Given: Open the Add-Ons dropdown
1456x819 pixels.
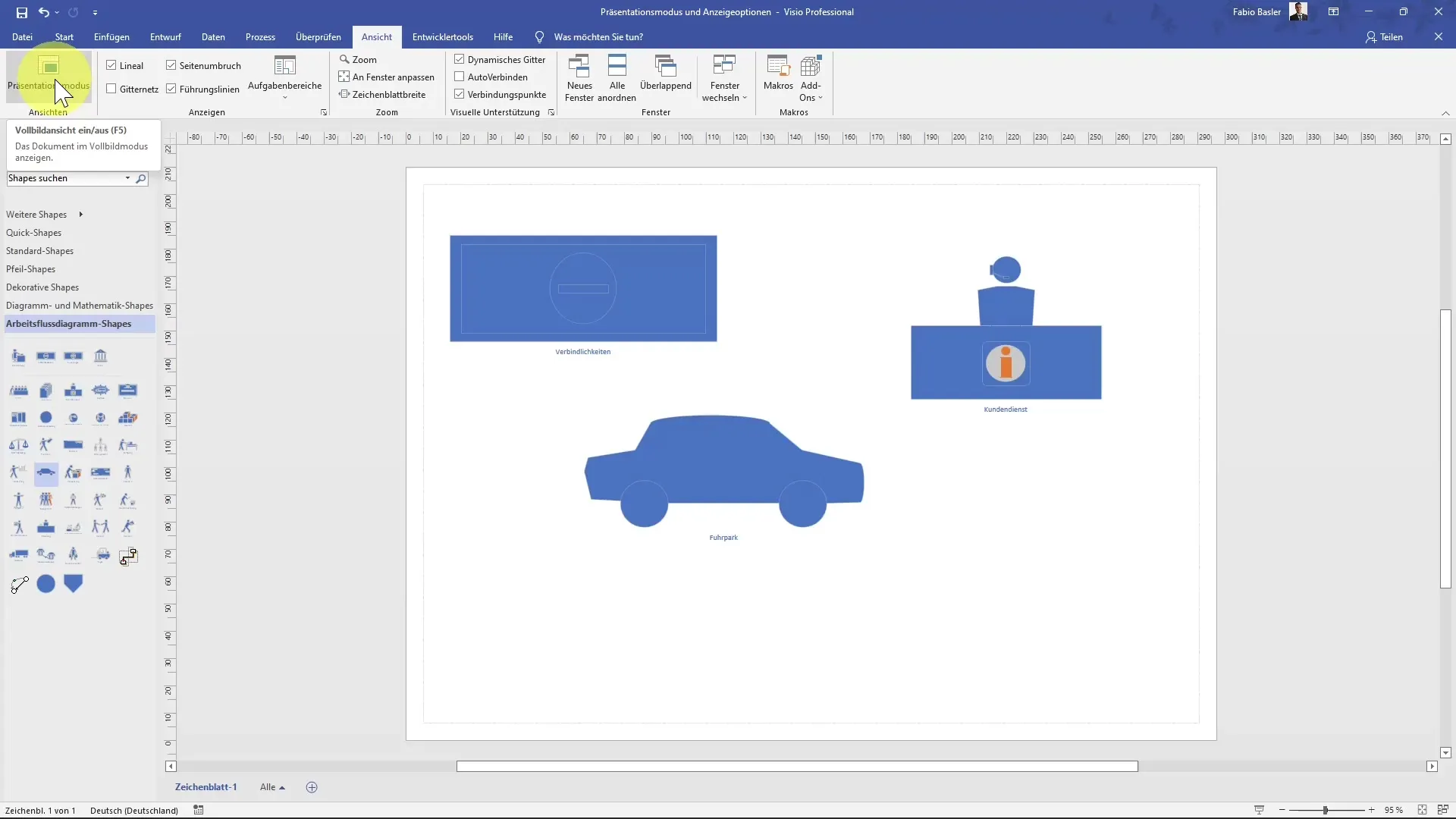Looking at the screenshot, I should click(811, 78).
